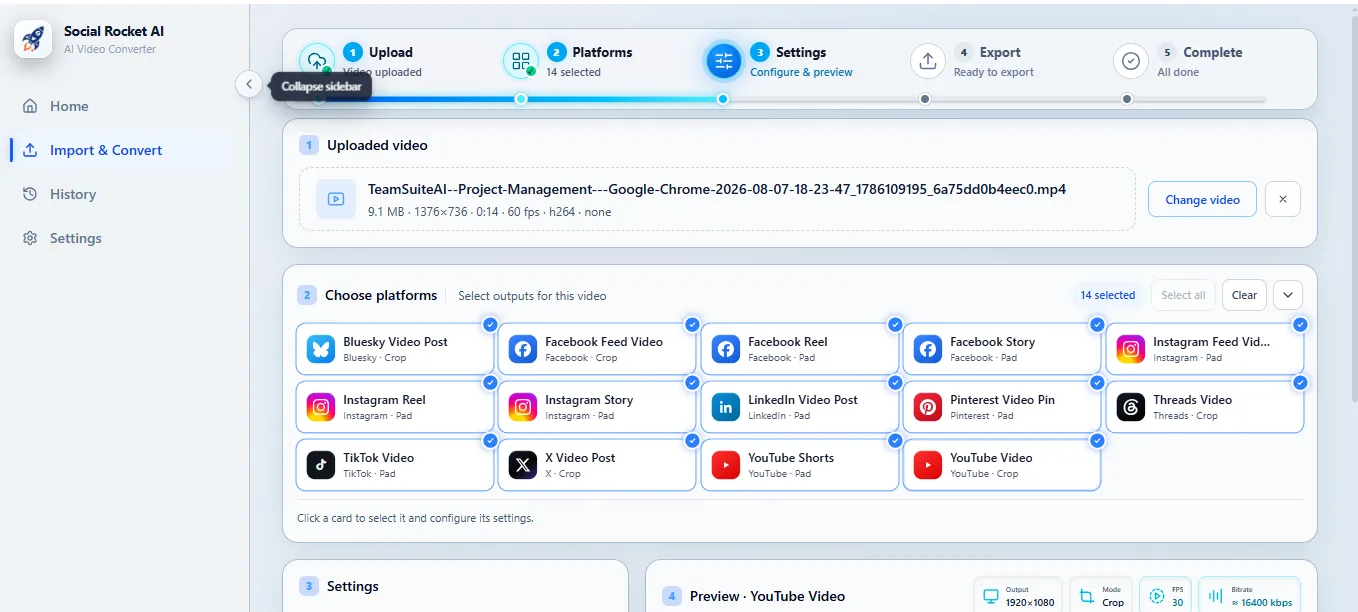1358x612 pixels.
Task: Collapse the Choose platforms section with the chevron
Action: (1288, 295)
